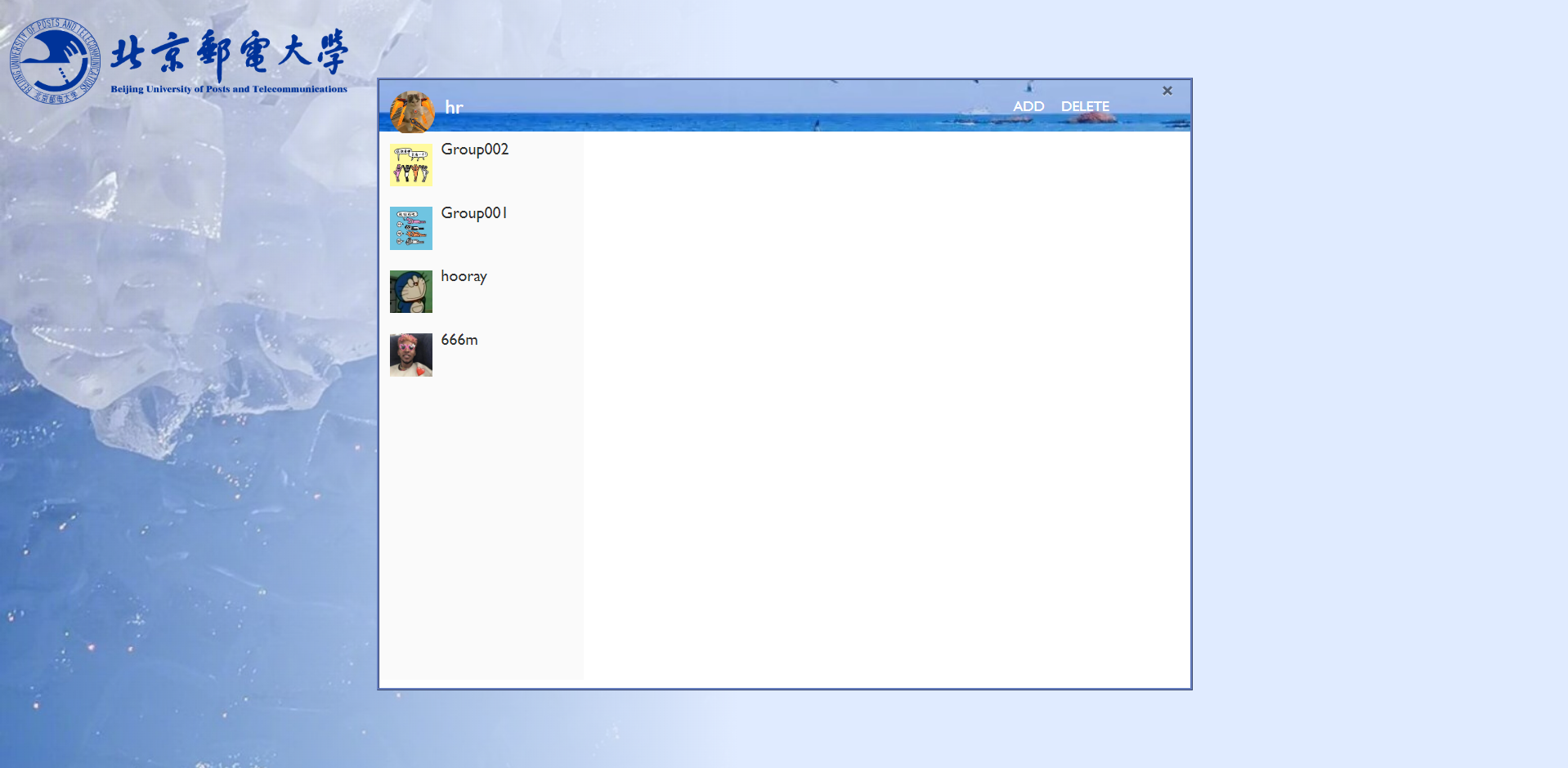Click the Group002 avatar image
This screenshot has width=1568, height=768.
coord(410,165)
